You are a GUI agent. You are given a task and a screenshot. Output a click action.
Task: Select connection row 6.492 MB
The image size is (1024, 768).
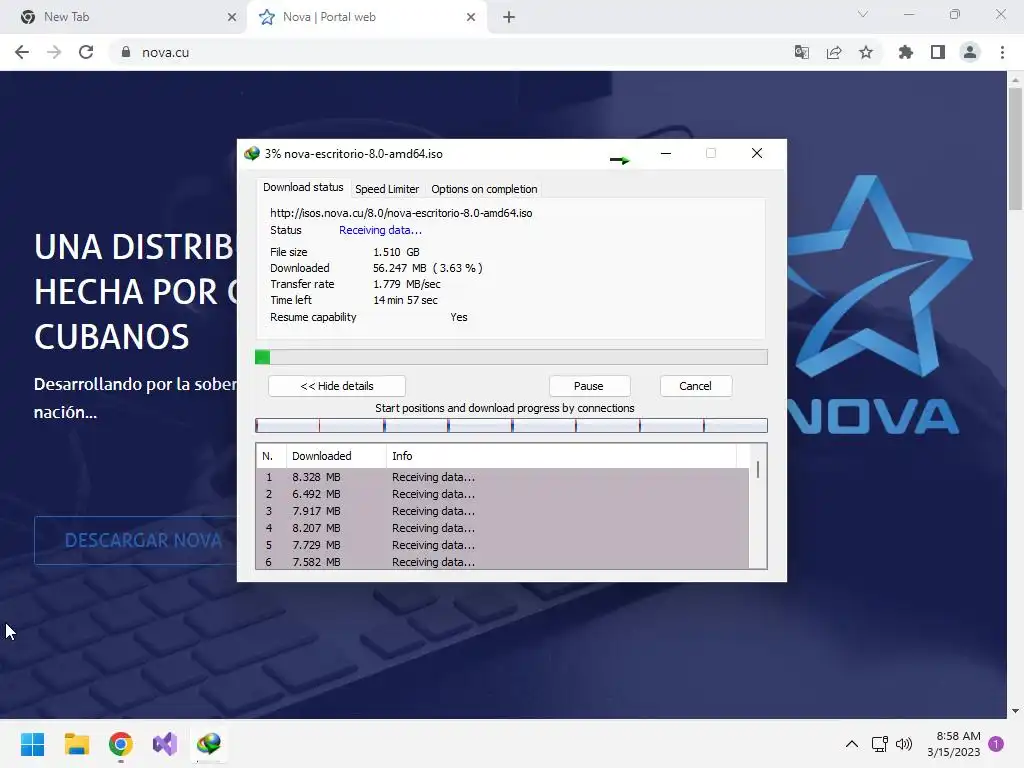502,494
